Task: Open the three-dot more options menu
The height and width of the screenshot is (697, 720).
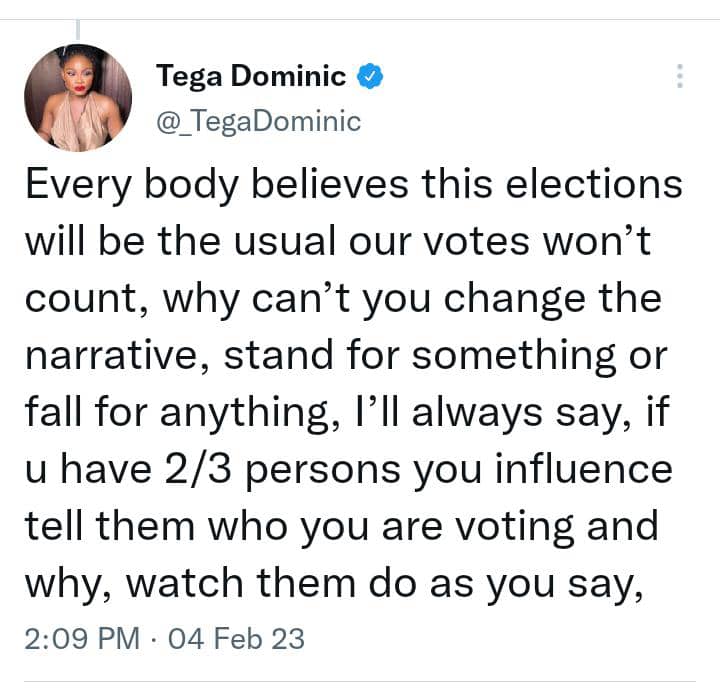Action: [x=679, y=77]
